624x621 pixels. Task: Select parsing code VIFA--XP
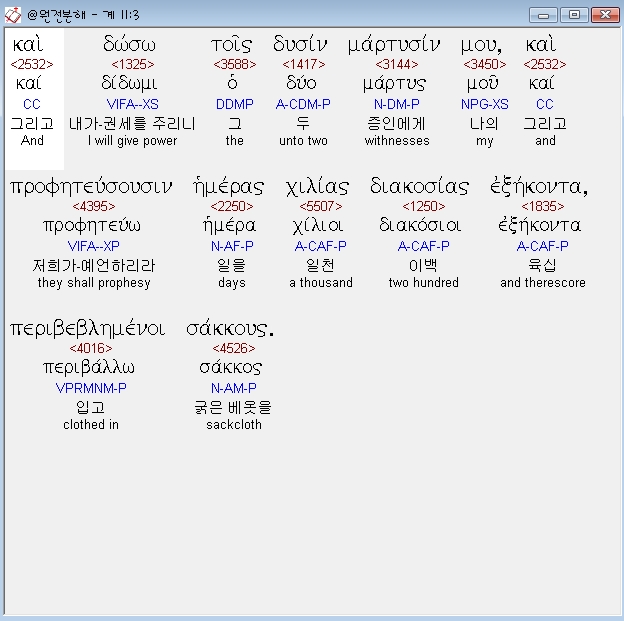(x=94, y=246)
